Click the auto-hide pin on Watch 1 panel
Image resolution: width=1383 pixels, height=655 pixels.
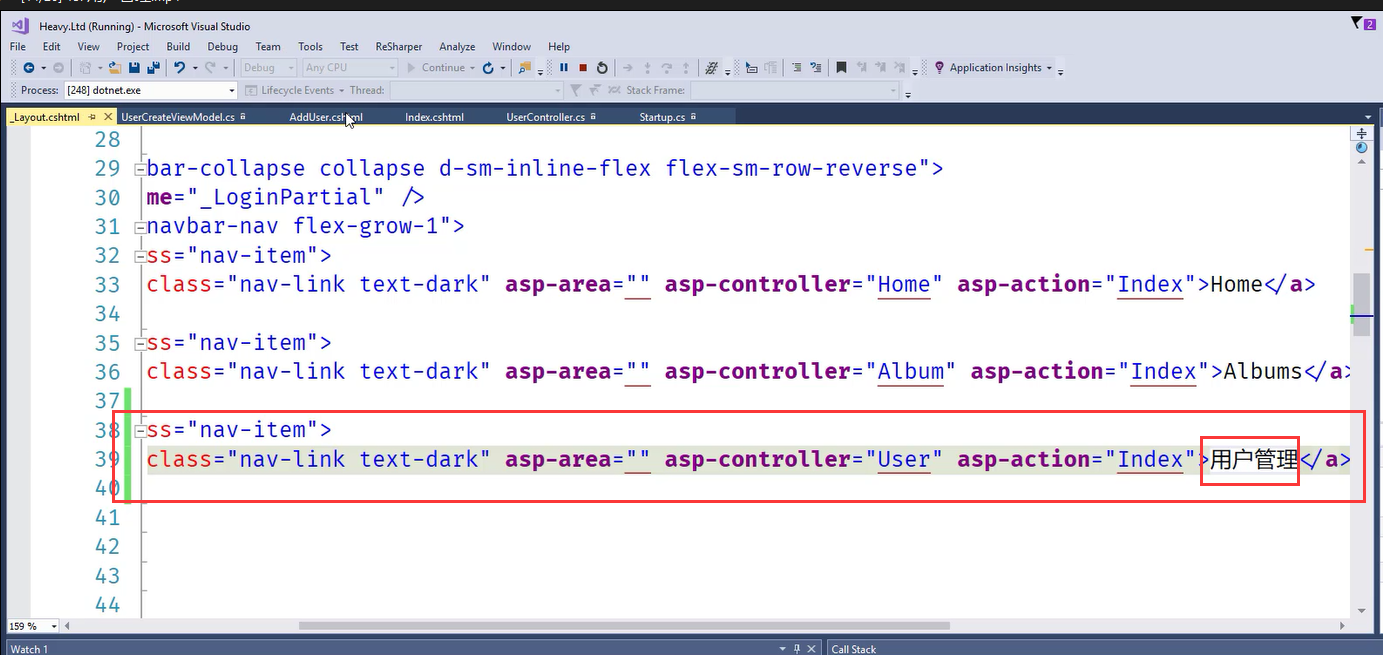797,649
